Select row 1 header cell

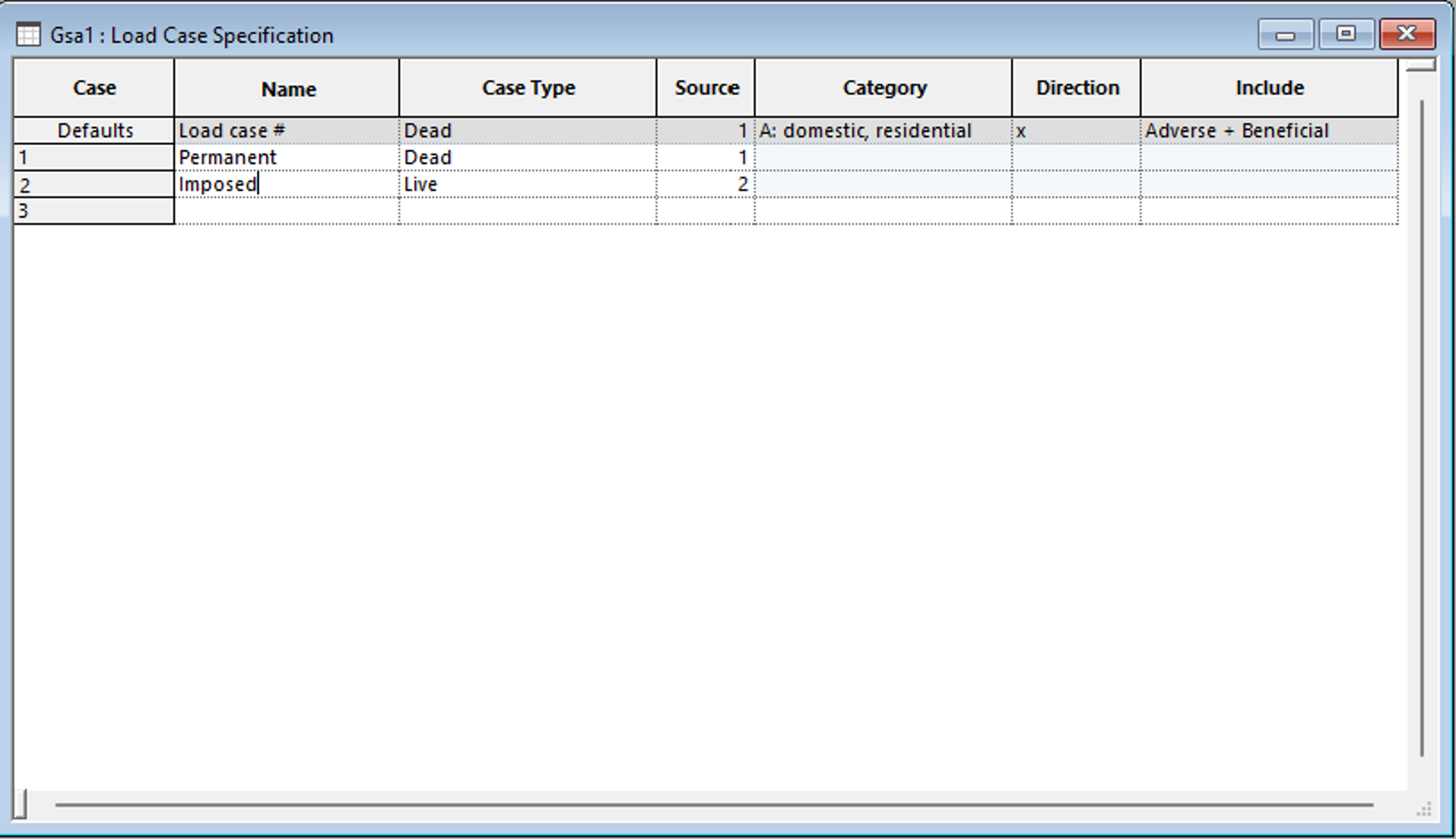point(93,158)
